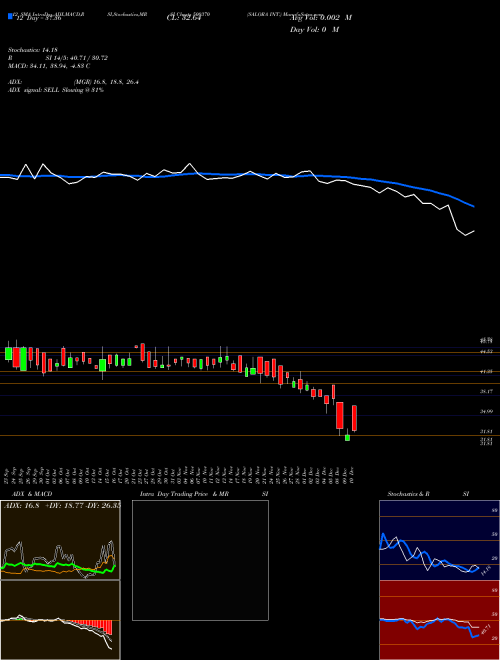Viewport: 500px width, 660px height.
Task: Click the green ADX line in ADX panel
Action: 58,567
